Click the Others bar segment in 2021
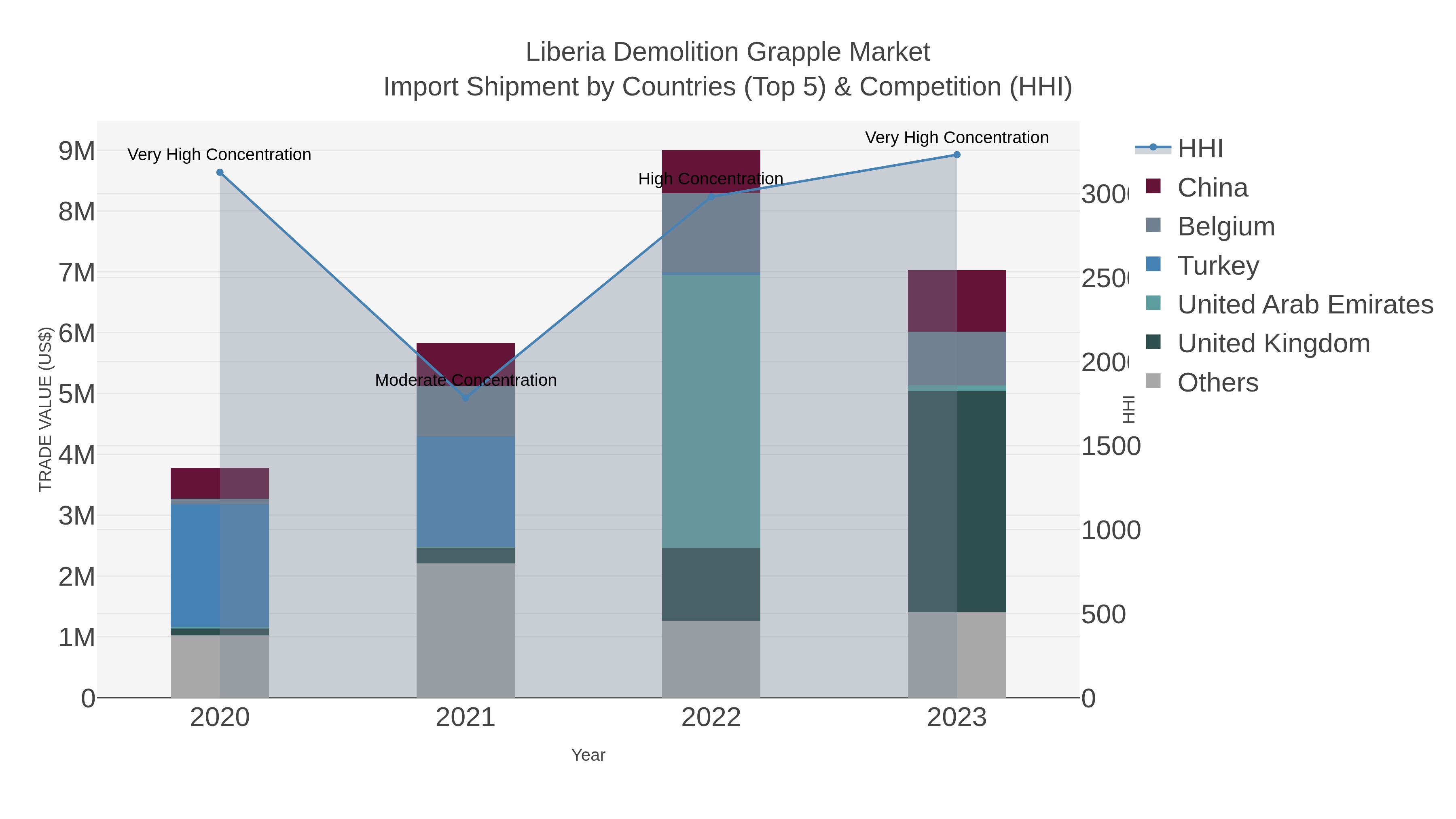The image size is (1456, 819). coord(466,630)
